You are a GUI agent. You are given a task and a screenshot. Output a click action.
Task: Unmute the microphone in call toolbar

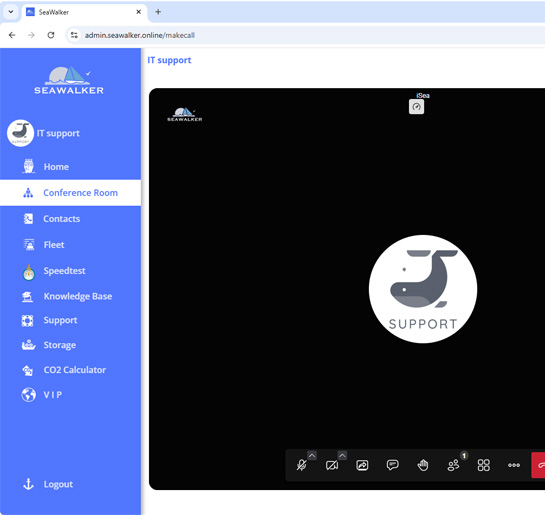click(x=302, y=465)
